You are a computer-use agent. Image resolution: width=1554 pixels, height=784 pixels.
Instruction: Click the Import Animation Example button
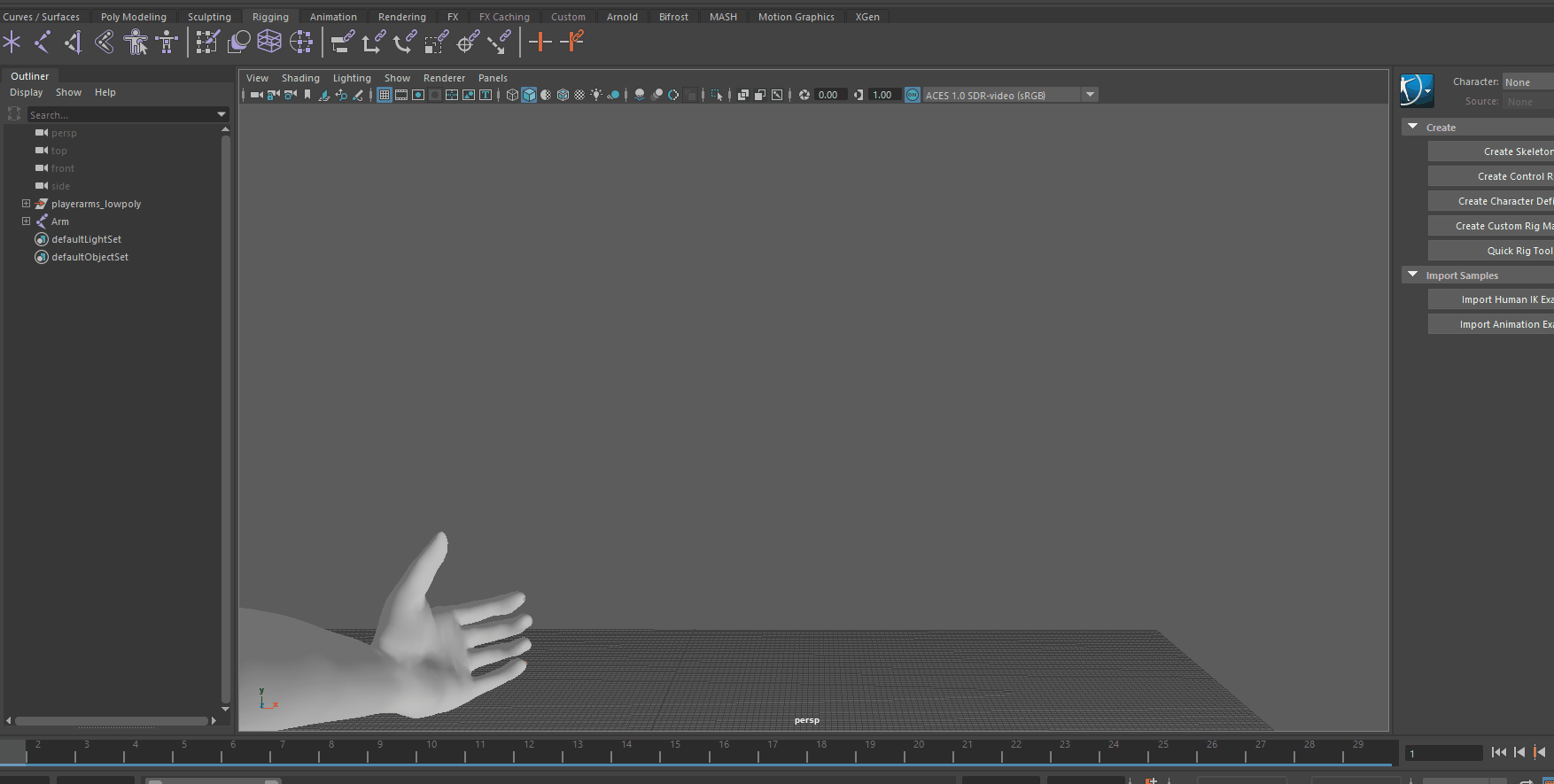tap(1491, 324)
